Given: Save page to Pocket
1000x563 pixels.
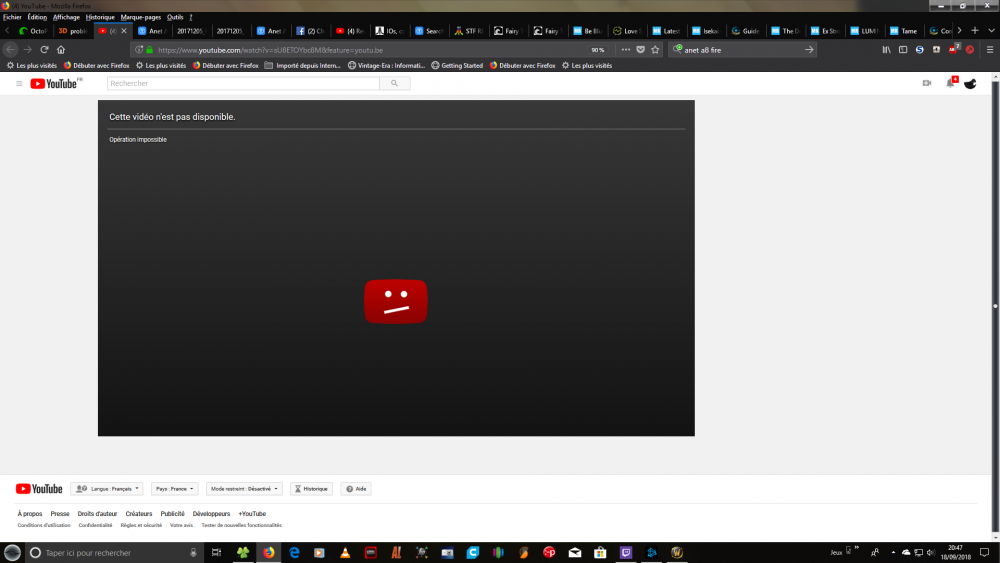Looking at the screenshot, I should click(640, 50).
